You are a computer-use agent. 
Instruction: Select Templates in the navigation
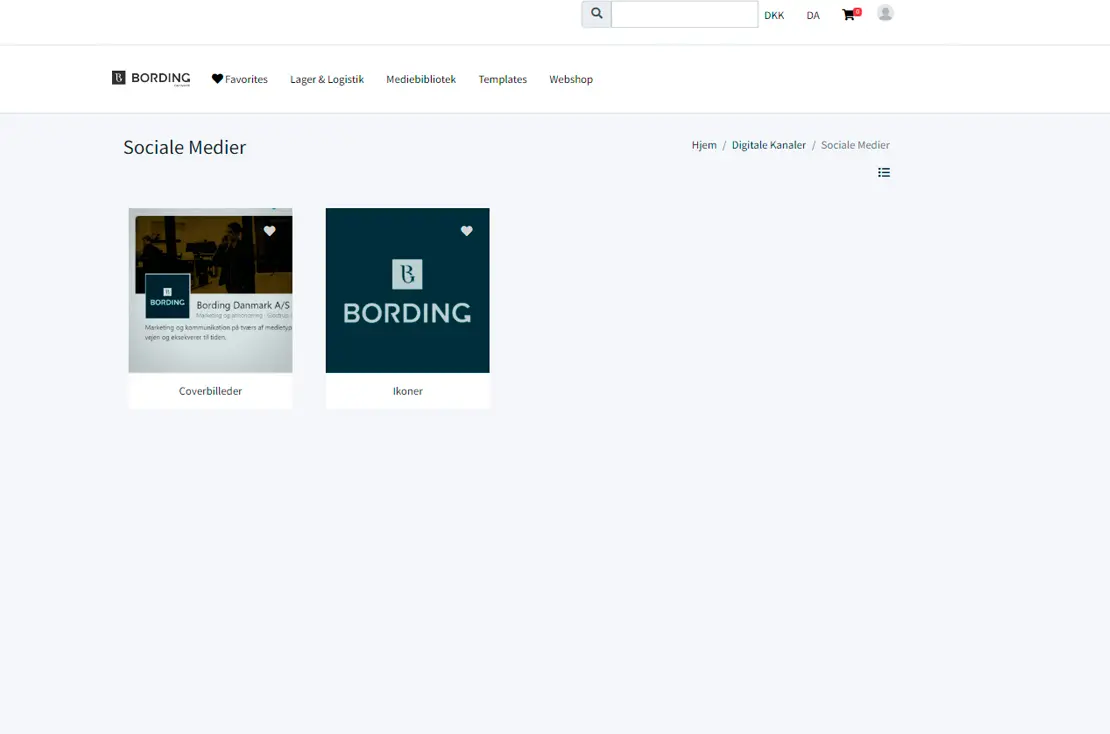(x=502, y=78)
